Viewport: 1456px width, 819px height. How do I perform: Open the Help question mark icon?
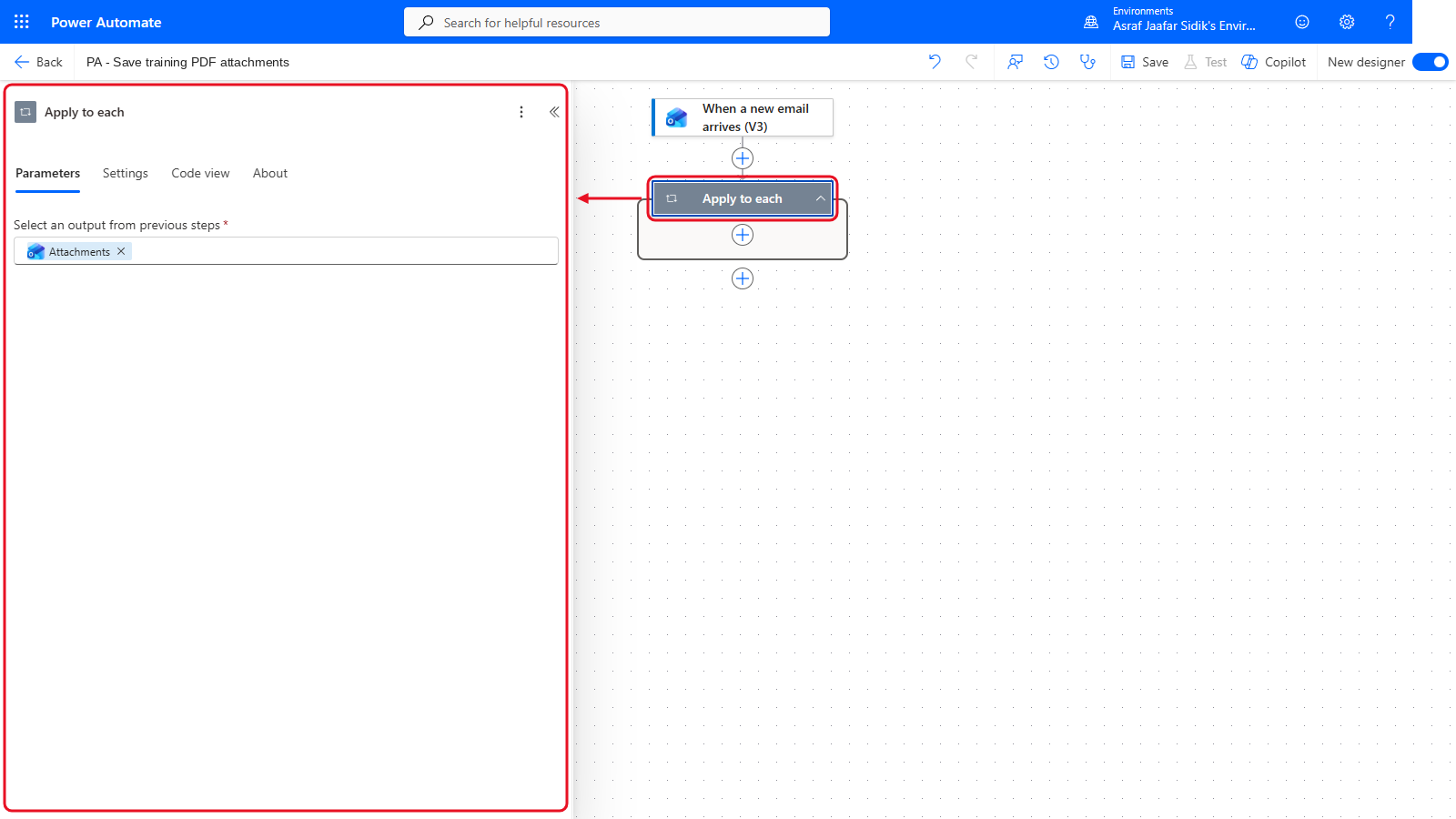1390,22
